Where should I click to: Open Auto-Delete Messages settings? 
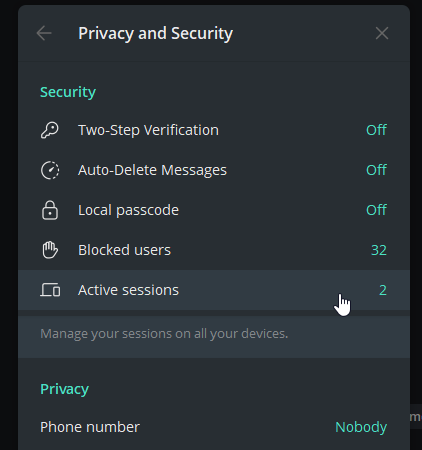(x=214, y=170)
